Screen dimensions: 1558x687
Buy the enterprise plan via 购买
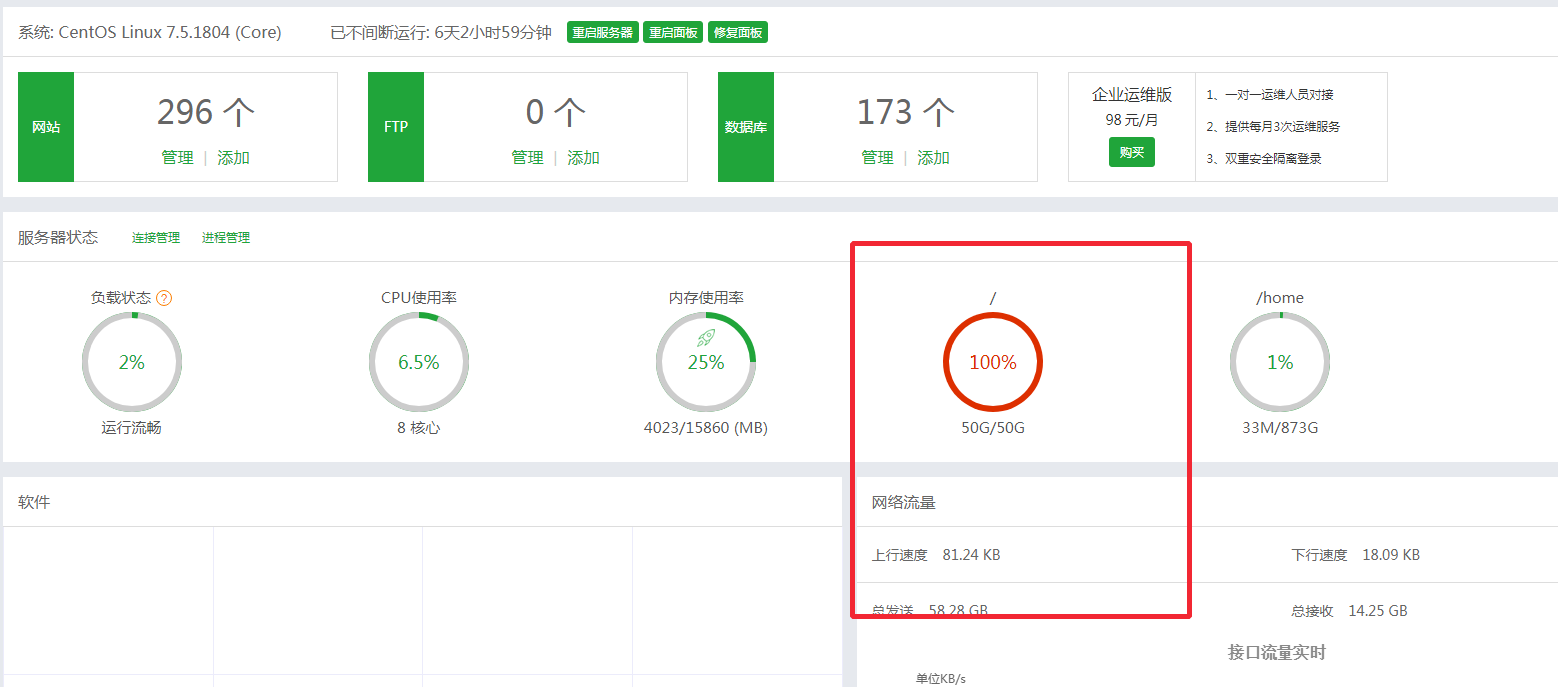click(x=1132, y=152)
